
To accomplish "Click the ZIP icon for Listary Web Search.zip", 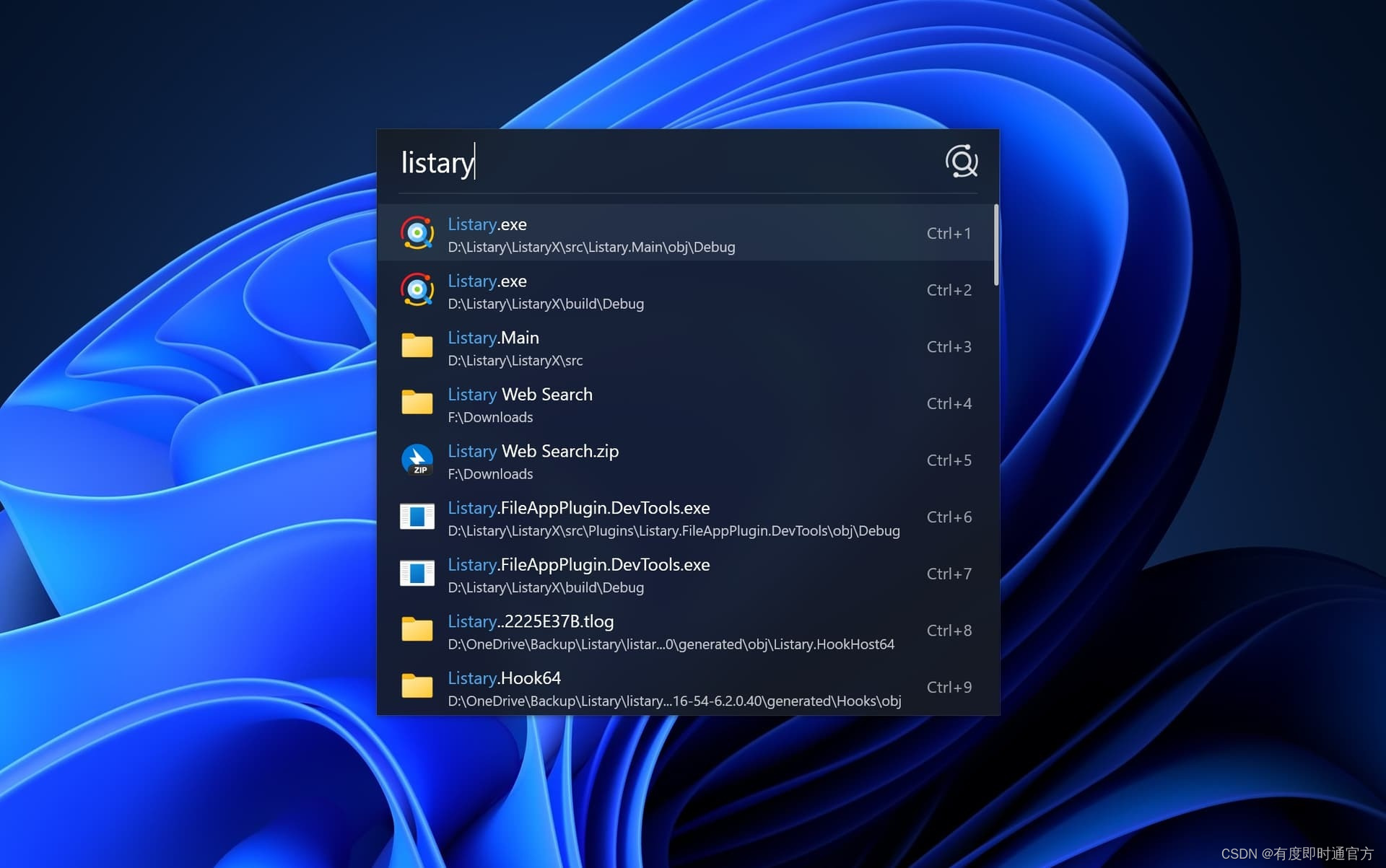I will 417,460.
